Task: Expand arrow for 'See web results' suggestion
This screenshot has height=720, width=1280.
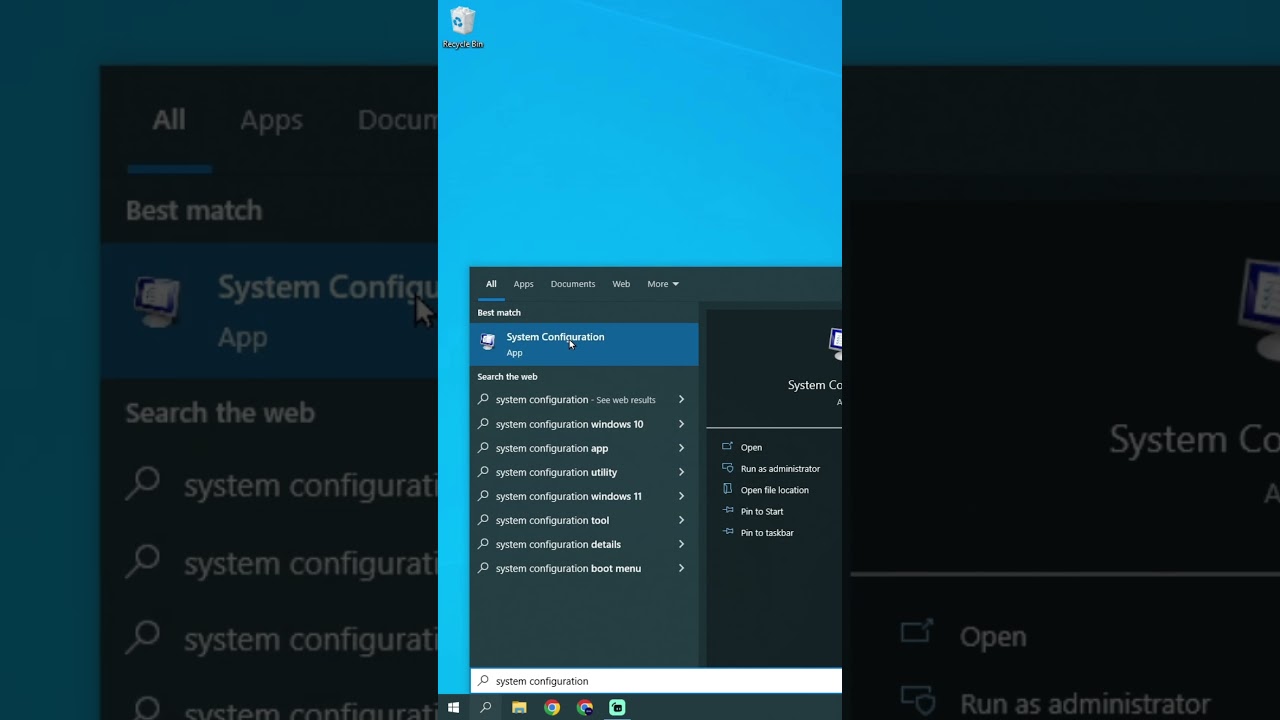Action: click(681, 400)
